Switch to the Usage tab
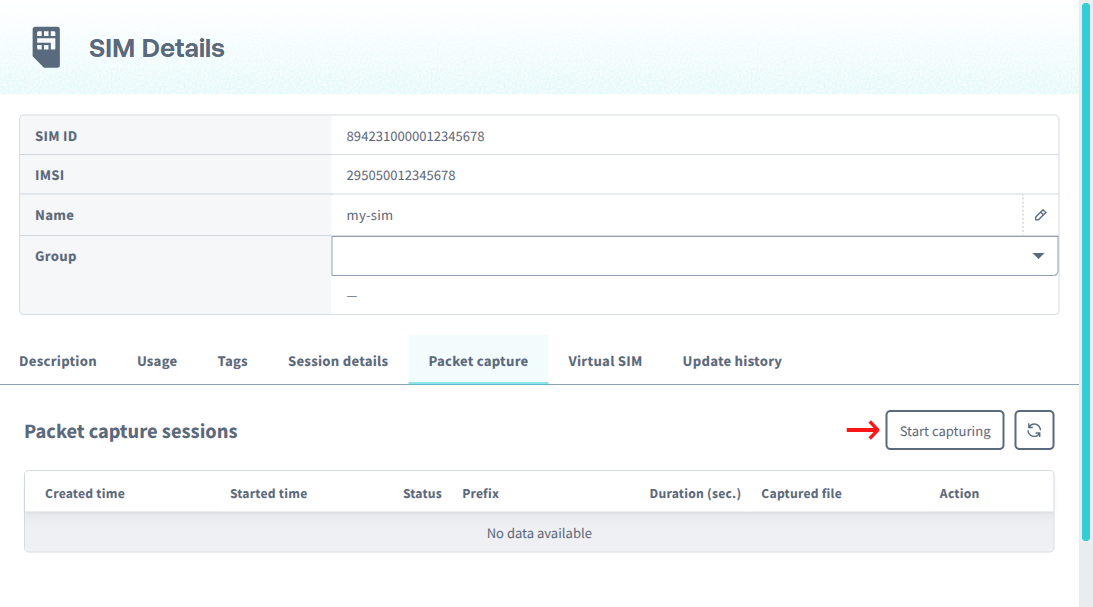The image size is (1093, 607). click(x=156, y=361)
